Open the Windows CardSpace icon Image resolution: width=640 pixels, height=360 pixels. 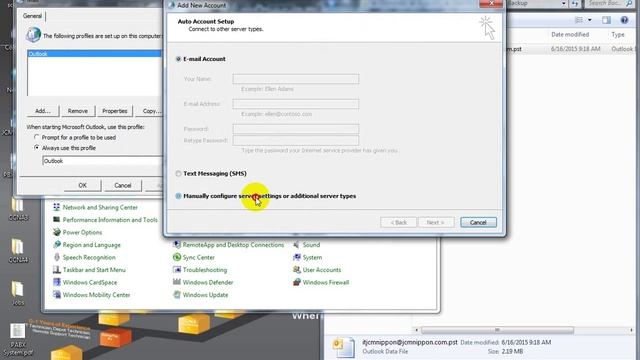[x=57, y=282]
